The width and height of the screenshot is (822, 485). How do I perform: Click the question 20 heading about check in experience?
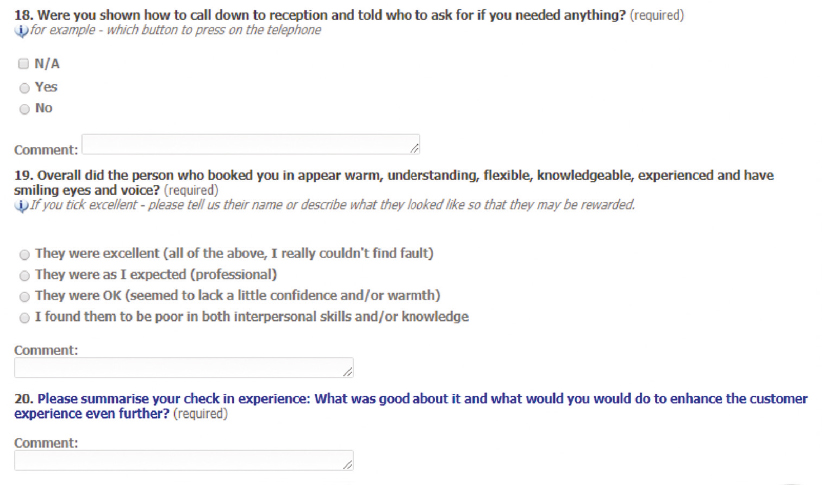411,406
